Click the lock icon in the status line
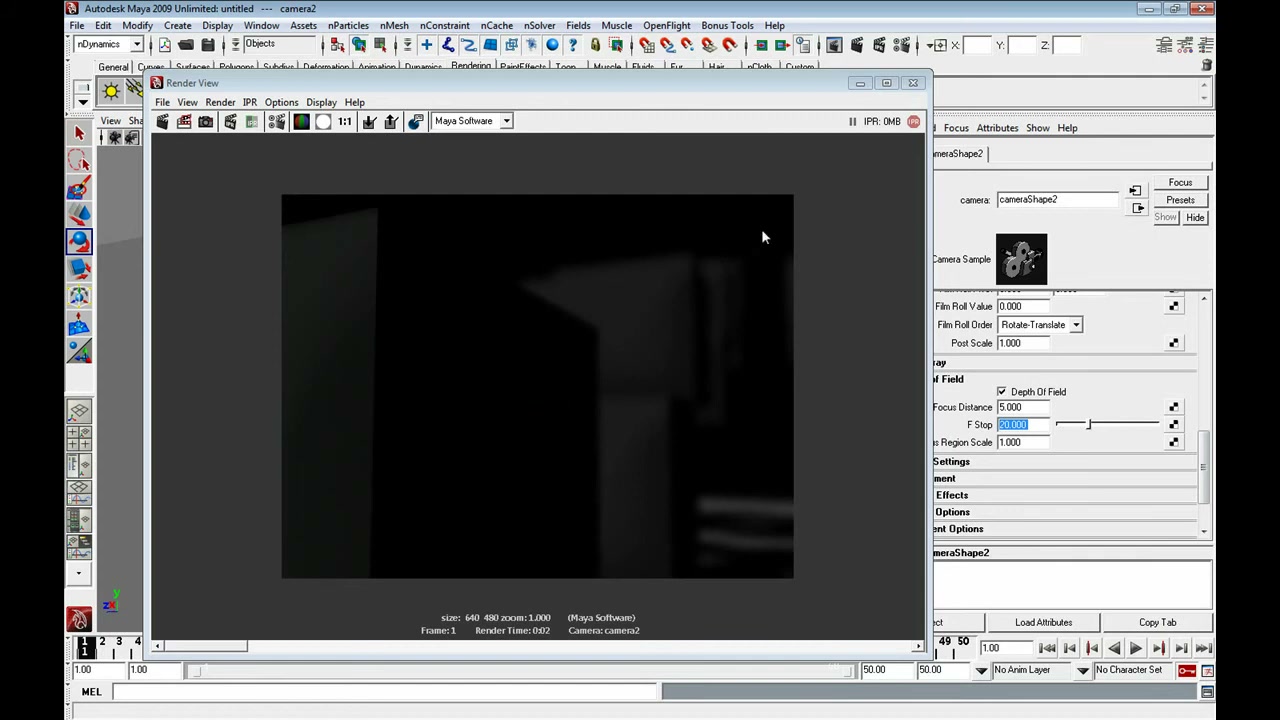The width and height of the screenshot is (1280, 720). click(595, 45)
